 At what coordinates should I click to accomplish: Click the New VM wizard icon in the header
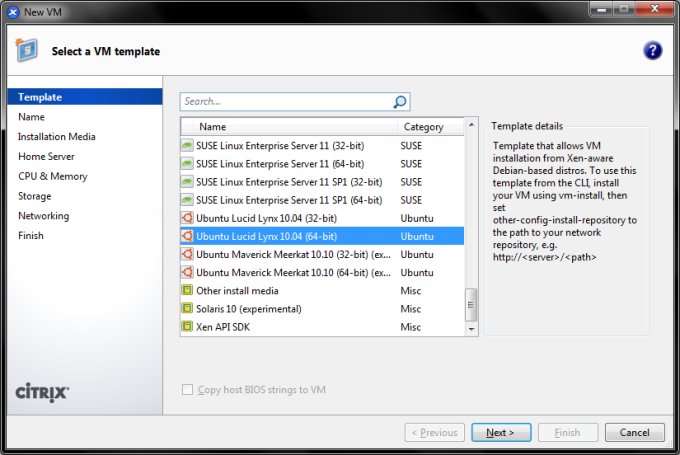tap(26, 50)
